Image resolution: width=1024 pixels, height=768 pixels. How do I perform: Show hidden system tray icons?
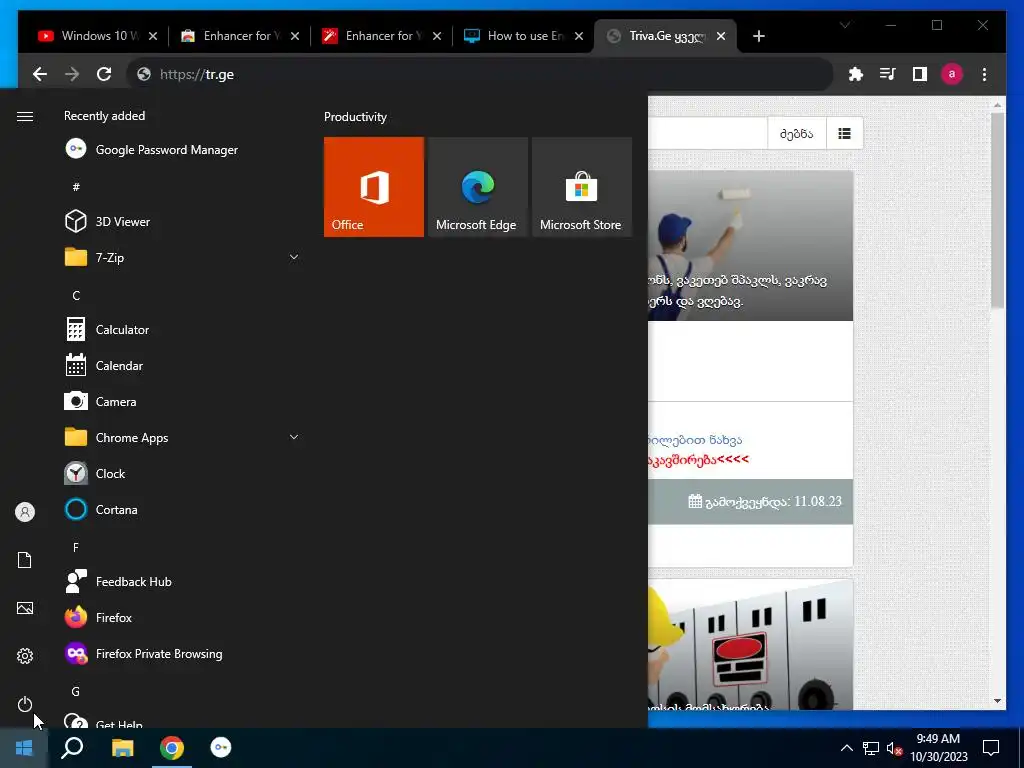click(x=846, y=748)
